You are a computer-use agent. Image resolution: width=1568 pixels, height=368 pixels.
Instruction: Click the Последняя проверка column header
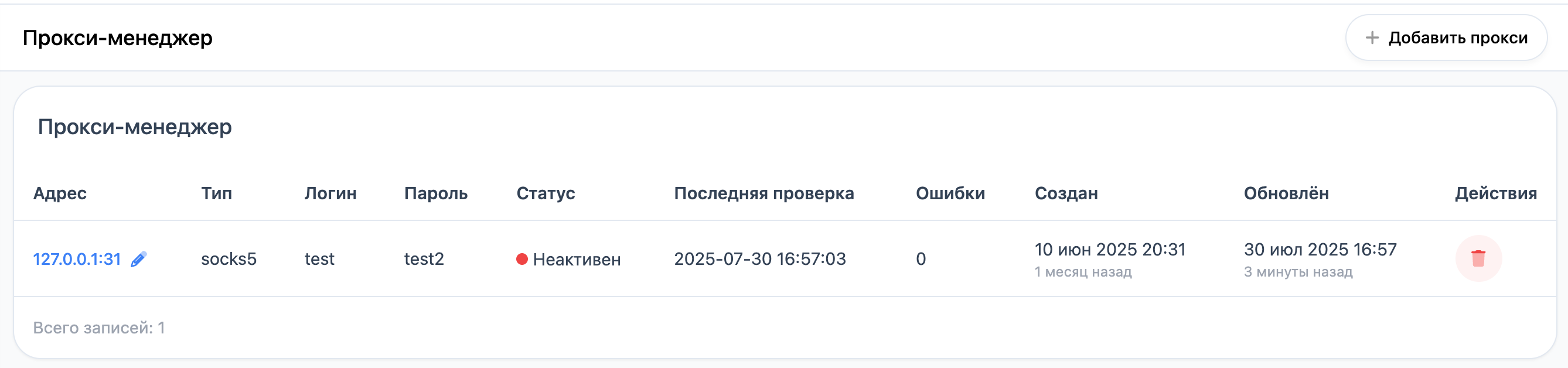tap(763, 193)
